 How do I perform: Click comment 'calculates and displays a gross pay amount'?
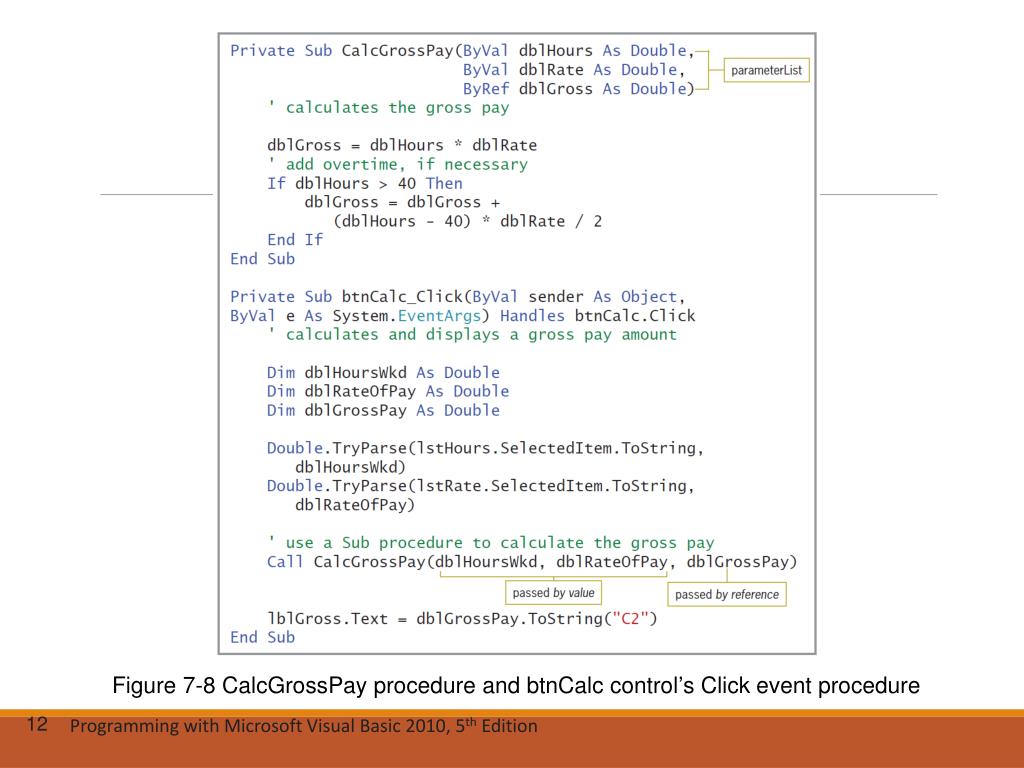click(472, 334)
